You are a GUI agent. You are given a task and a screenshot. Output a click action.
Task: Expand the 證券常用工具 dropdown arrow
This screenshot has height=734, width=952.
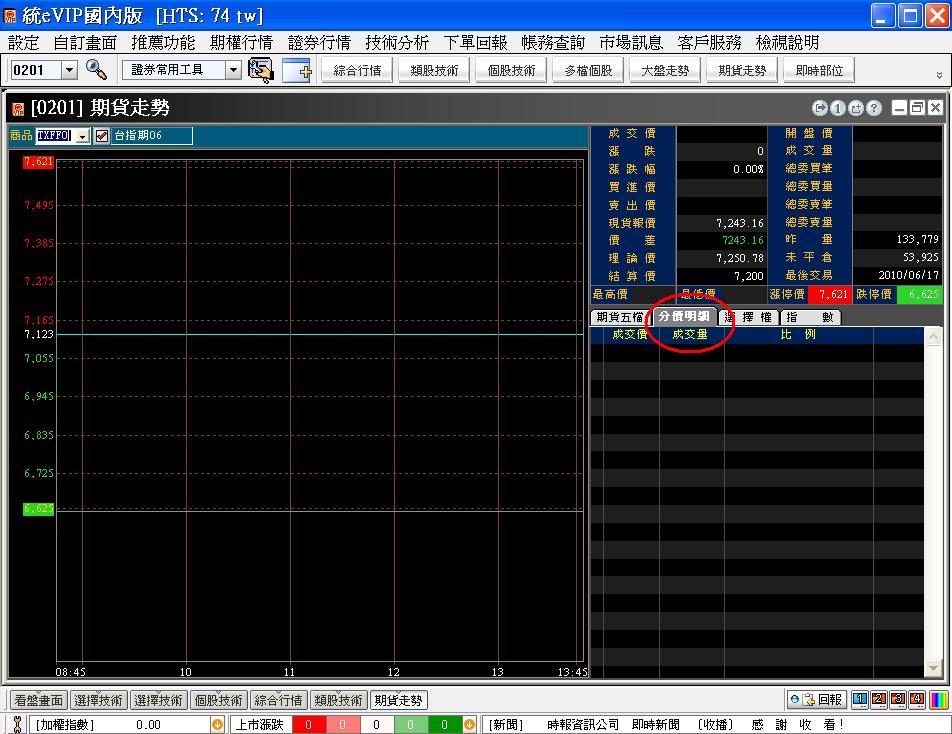[x=233, y=70]
